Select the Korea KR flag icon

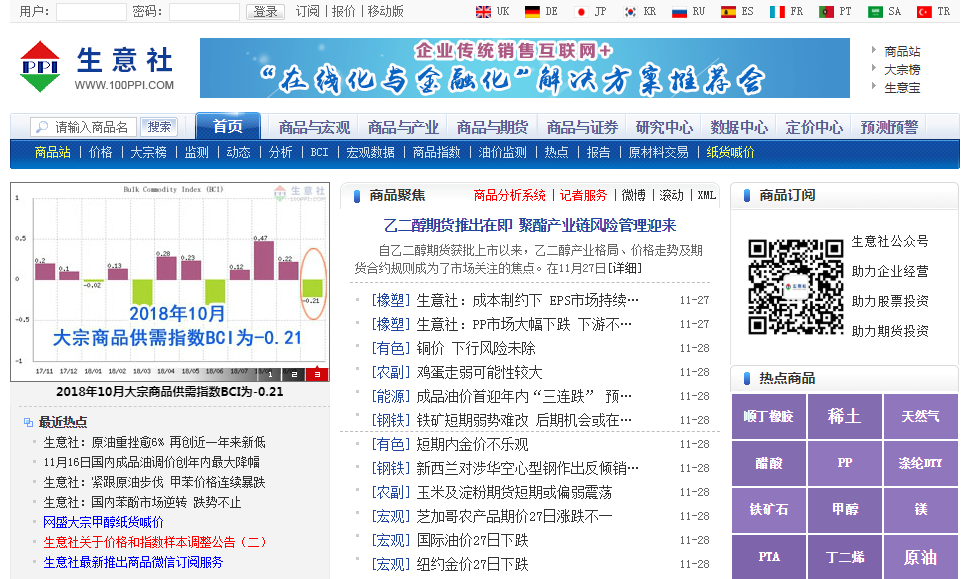pyautogui.click(x=630, y=12)
